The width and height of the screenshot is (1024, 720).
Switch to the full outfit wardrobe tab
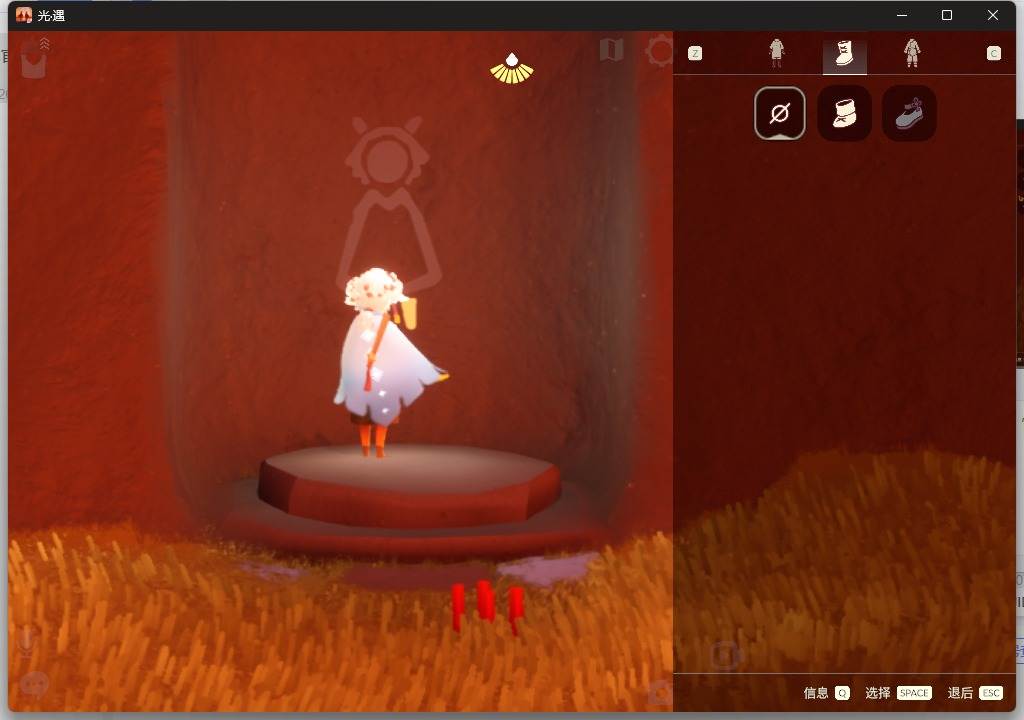pyautogui.click(x=912, y=53)
